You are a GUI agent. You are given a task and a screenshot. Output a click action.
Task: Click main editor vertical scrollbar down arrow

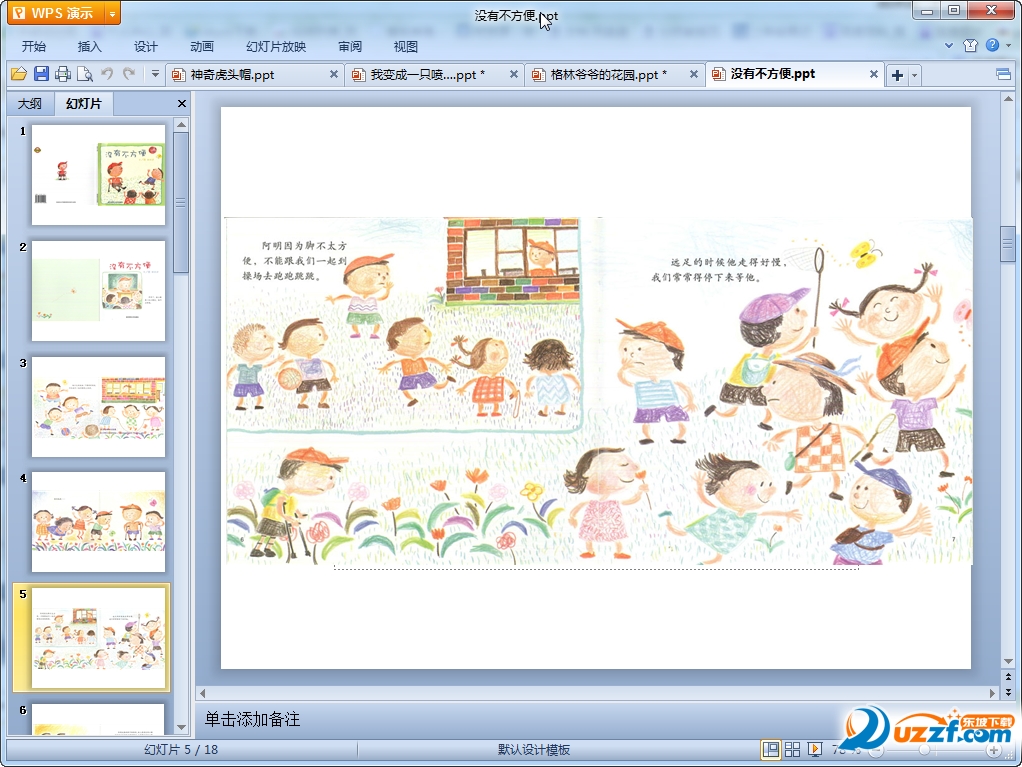pyautogui.click(x=1008, y=661)
